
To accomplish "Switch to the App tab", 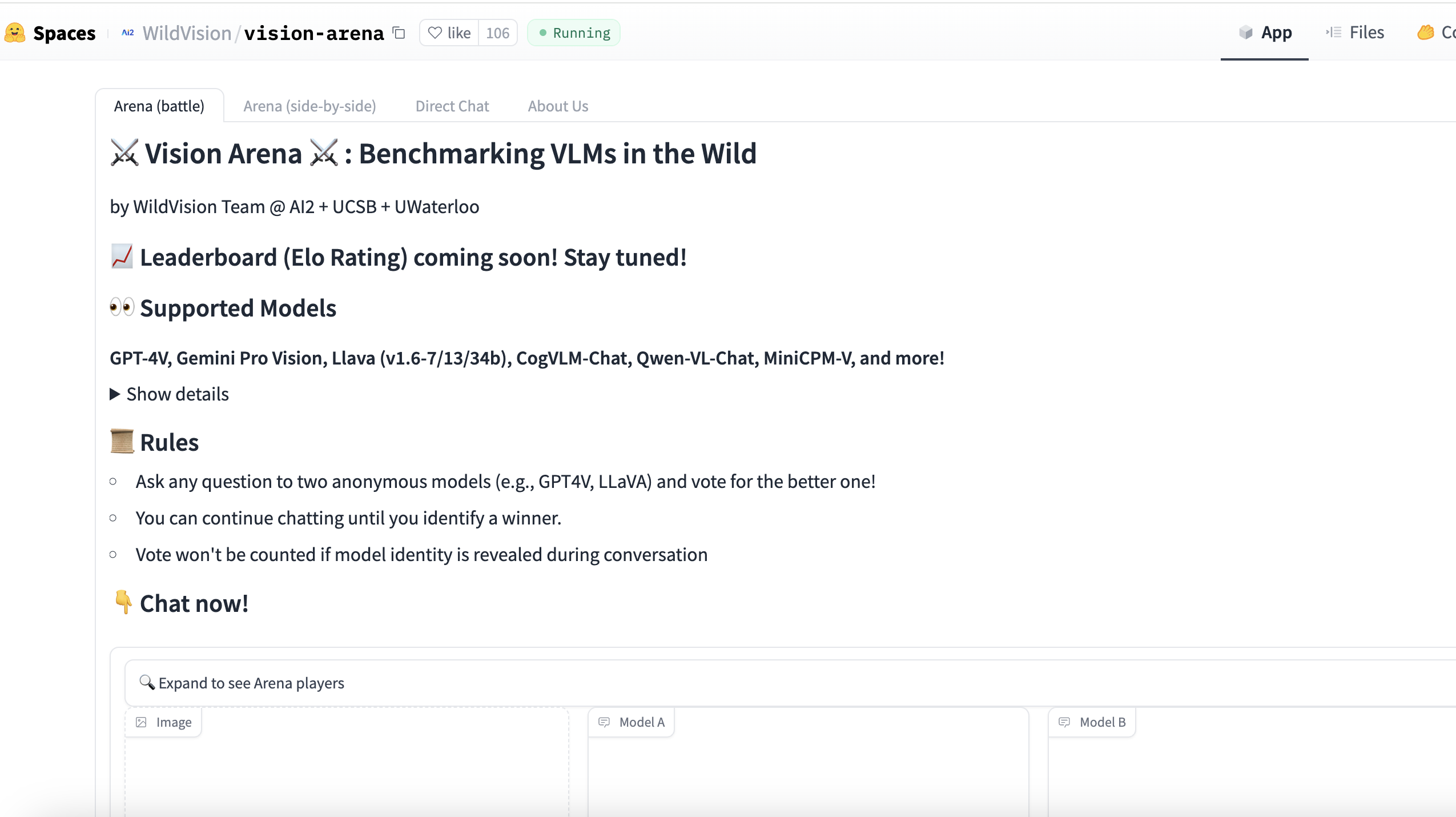I will (x=1265, y=33).
